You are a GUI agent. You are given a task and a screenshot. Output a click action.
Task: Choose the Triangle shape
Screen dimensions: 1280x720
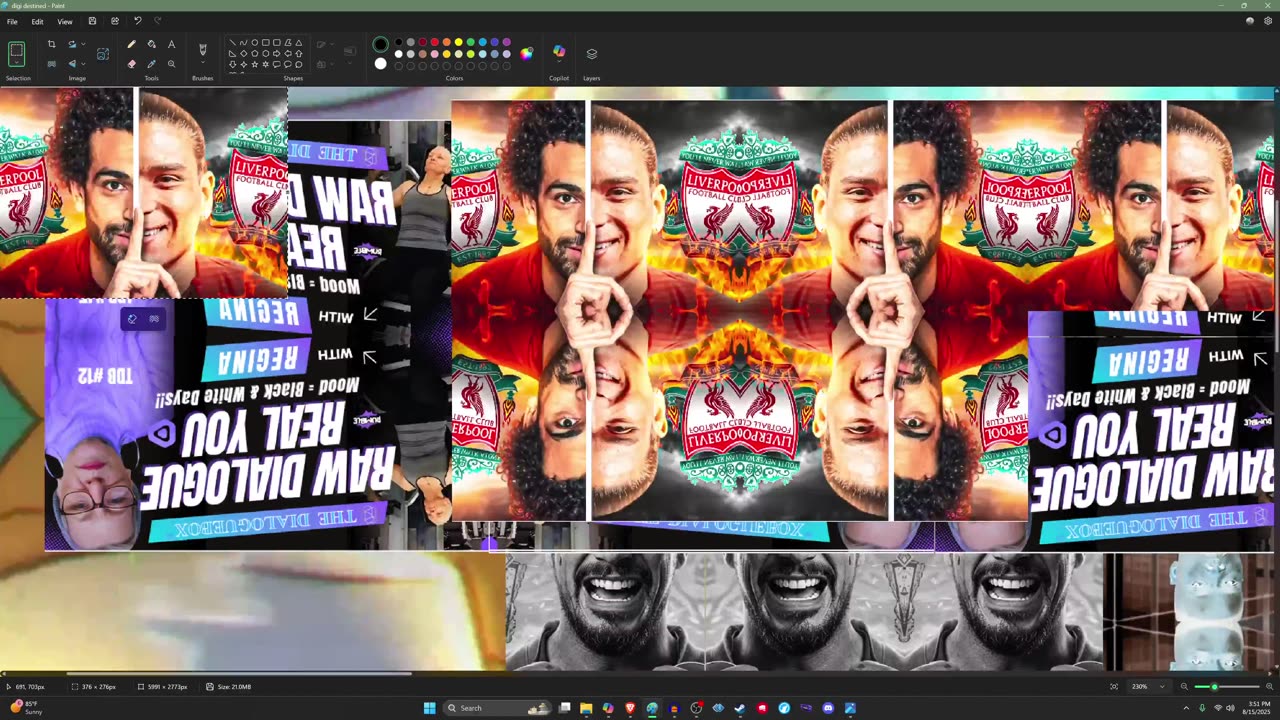(x=298, y=42)
